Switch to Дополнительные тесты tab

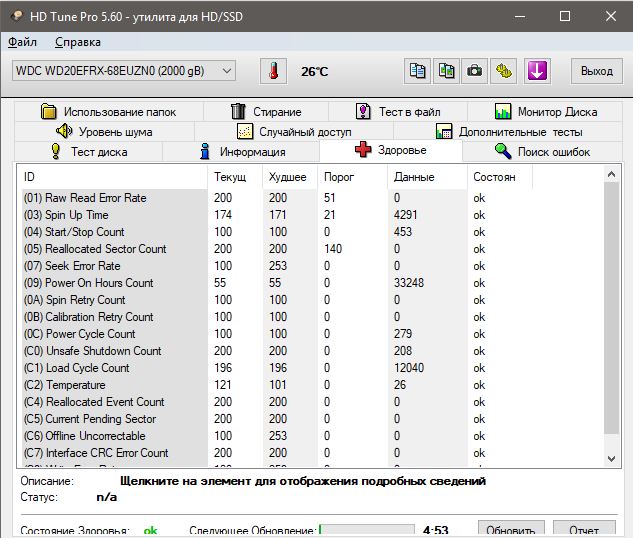[x=509, y=132]
